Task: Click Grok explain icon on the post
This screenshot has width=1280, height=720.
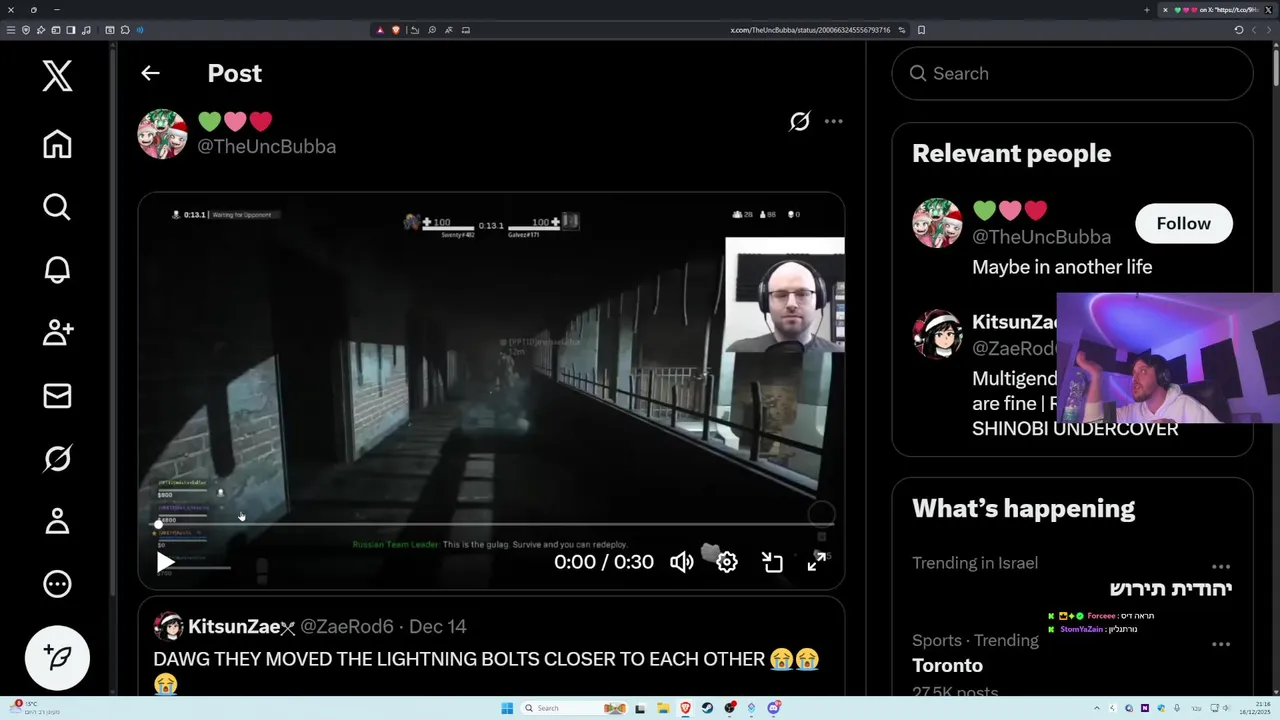Action: click(x=799, y=121)
